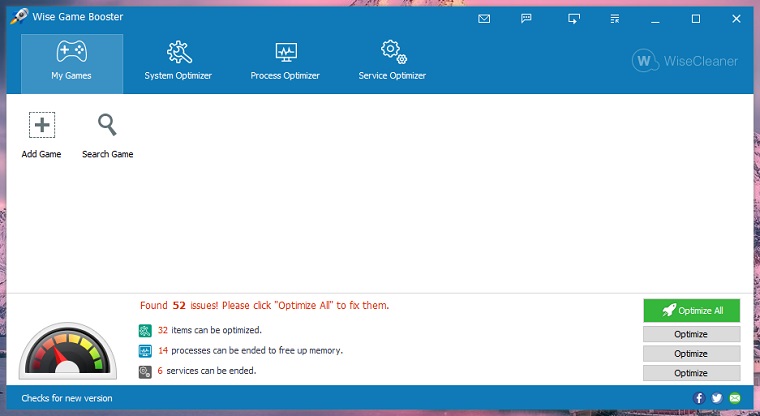Optimize the 32 items that can be optimized

tap(691, 334)
